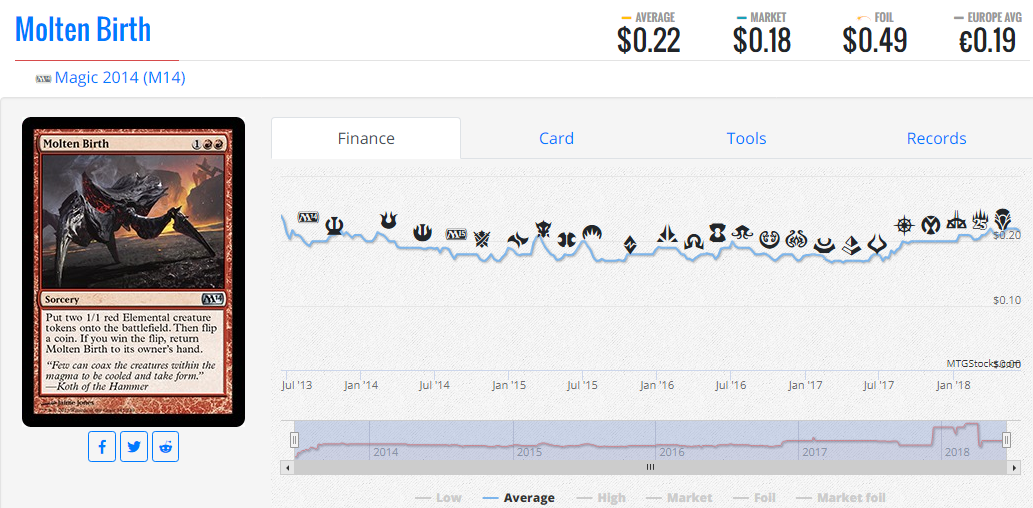
Task: Click the Fate Reforged set symbol
Action: 518,240
